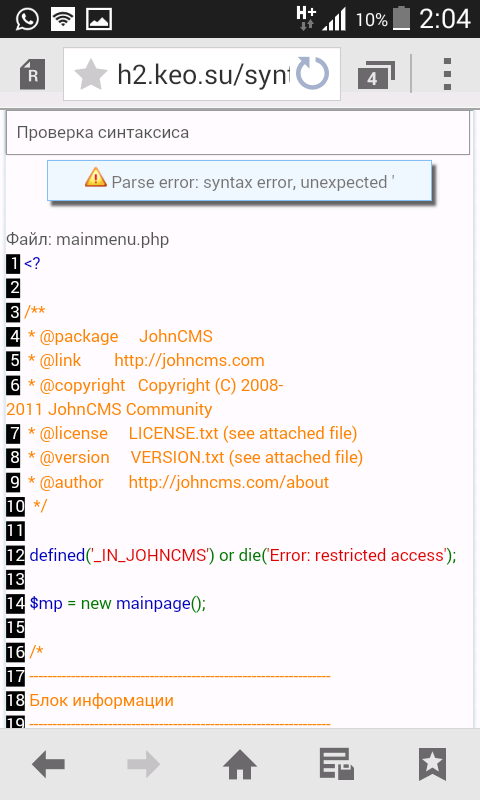
Task: Go forward with the right arrow
Action: tap(143, 764)
